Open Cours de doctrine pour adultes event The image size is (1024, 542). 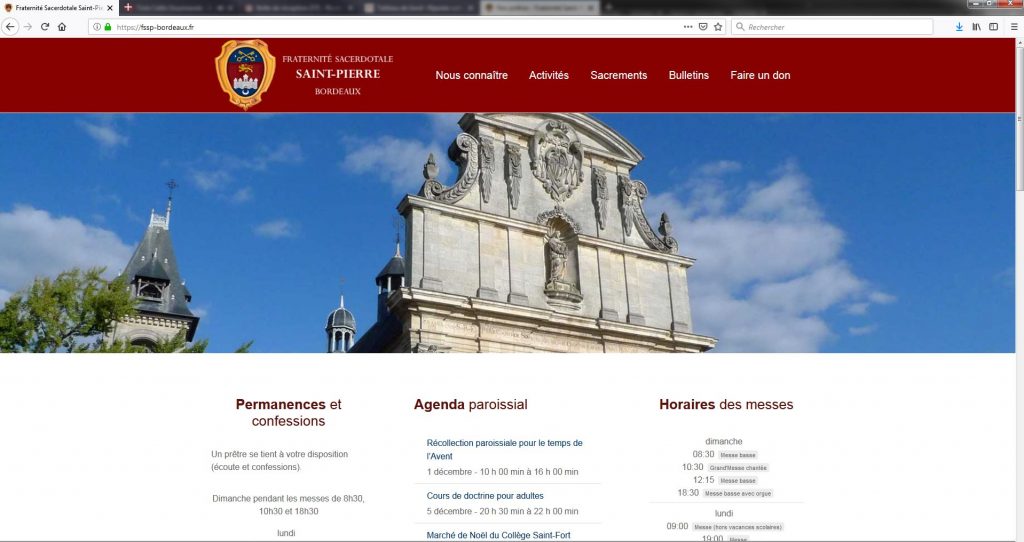click(x=485, y=495)
